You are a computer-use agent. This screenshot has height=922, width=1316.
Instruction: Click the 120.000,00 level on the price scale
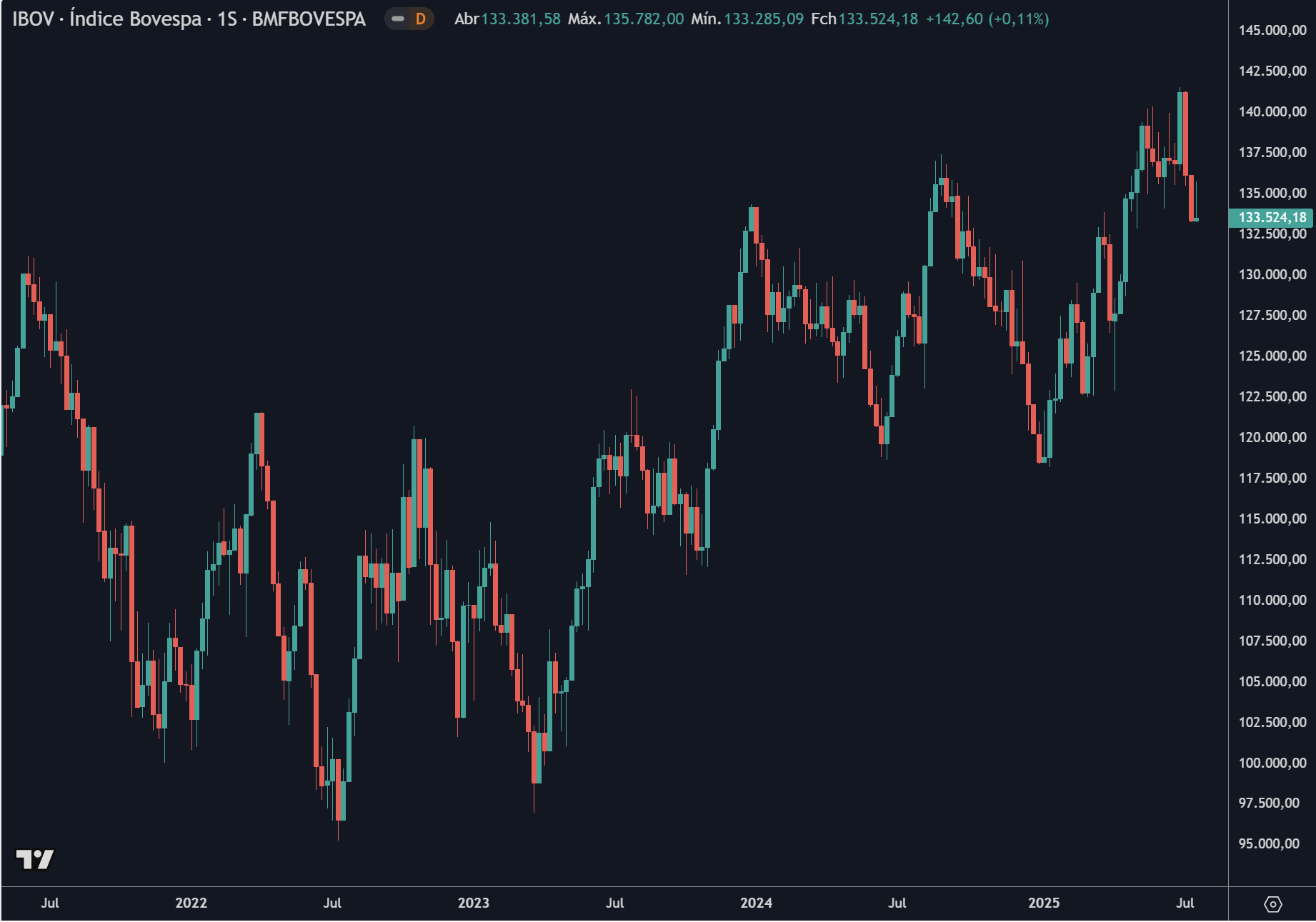click(1272, 437)
